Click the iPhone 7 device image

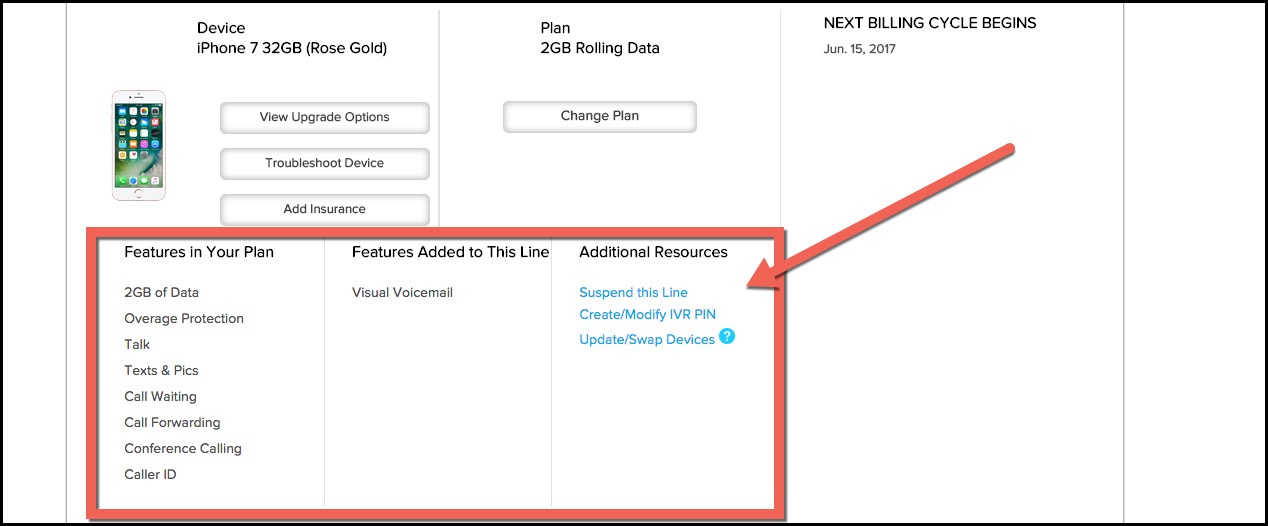[x=139, y=145]
